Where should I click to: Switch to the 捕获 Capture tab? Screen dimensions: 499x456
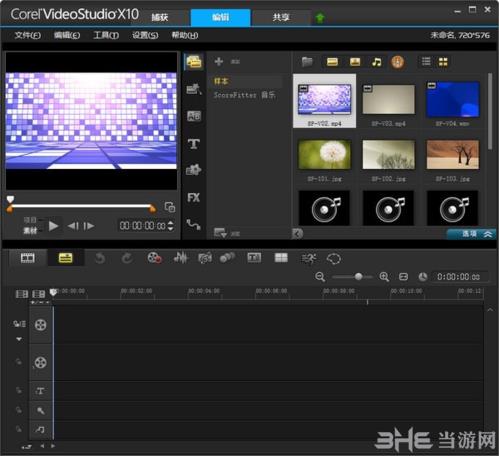(x=160, y=17)
